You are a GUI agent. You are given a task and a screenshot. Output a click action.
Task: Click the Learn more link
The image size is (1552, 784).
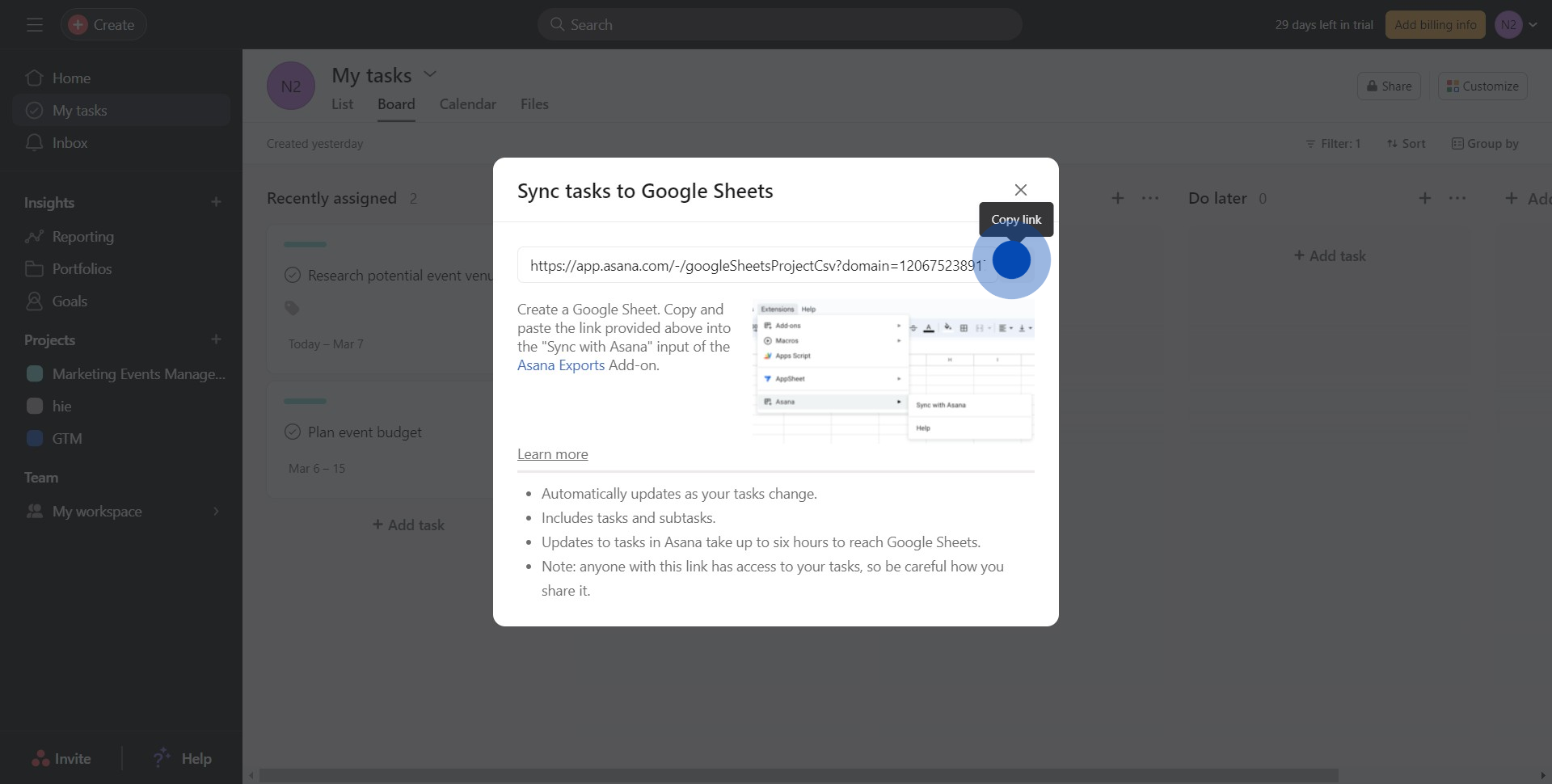552,454
